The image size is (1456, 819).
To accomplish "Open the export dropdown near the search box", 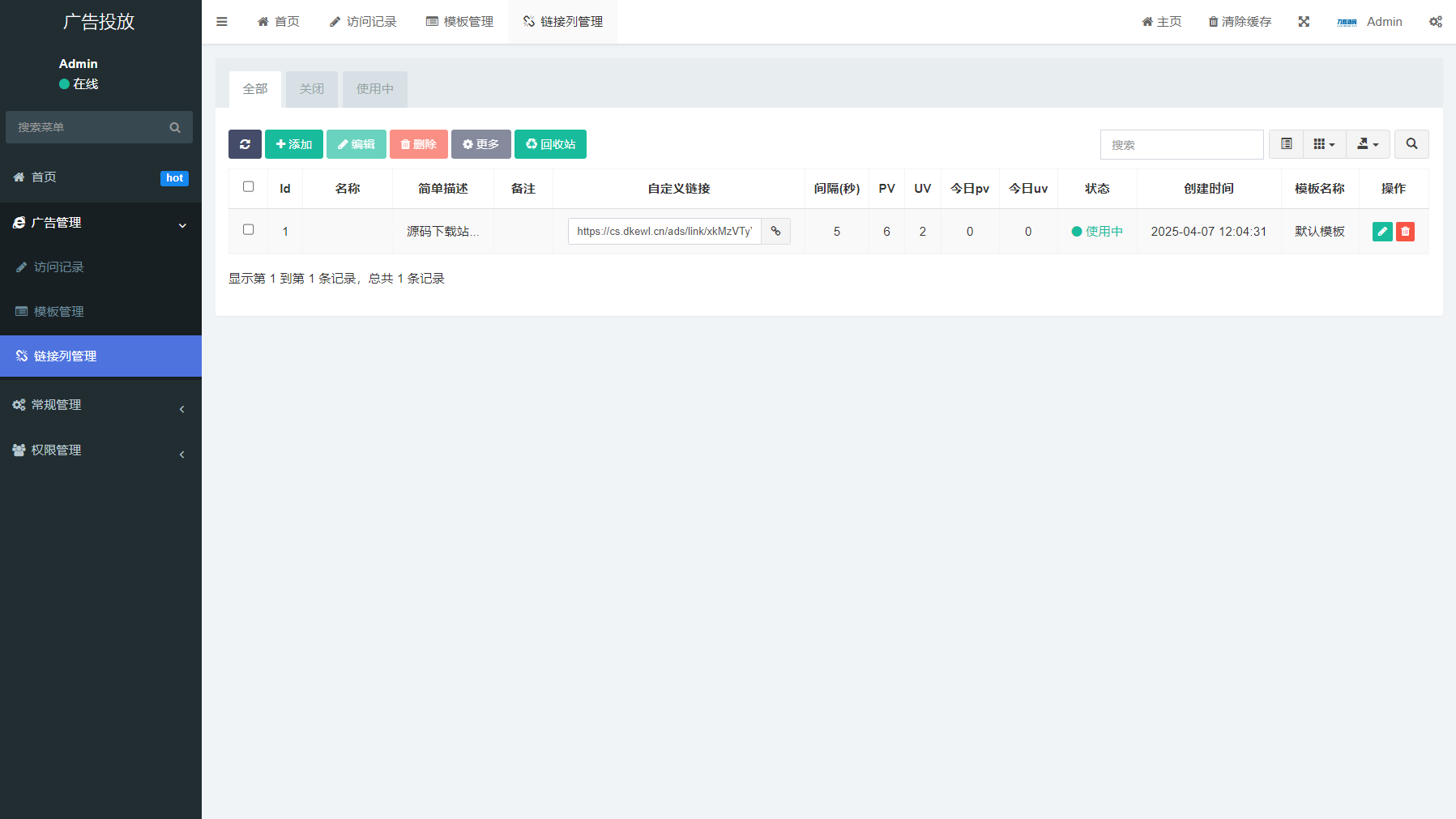I will point(1368,144).
